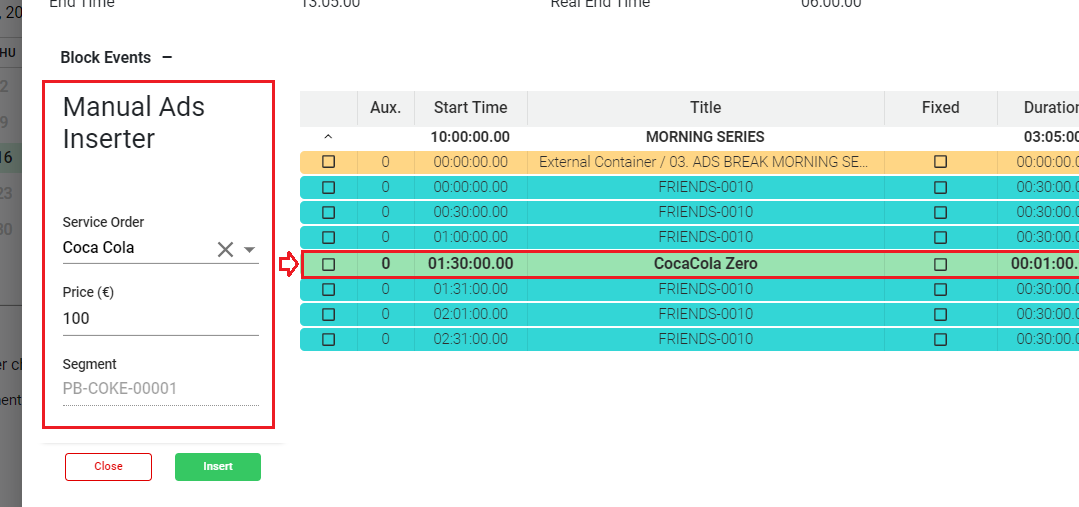
Task: Sort by the Start Time column header
Action: click(x=470, y=108)
